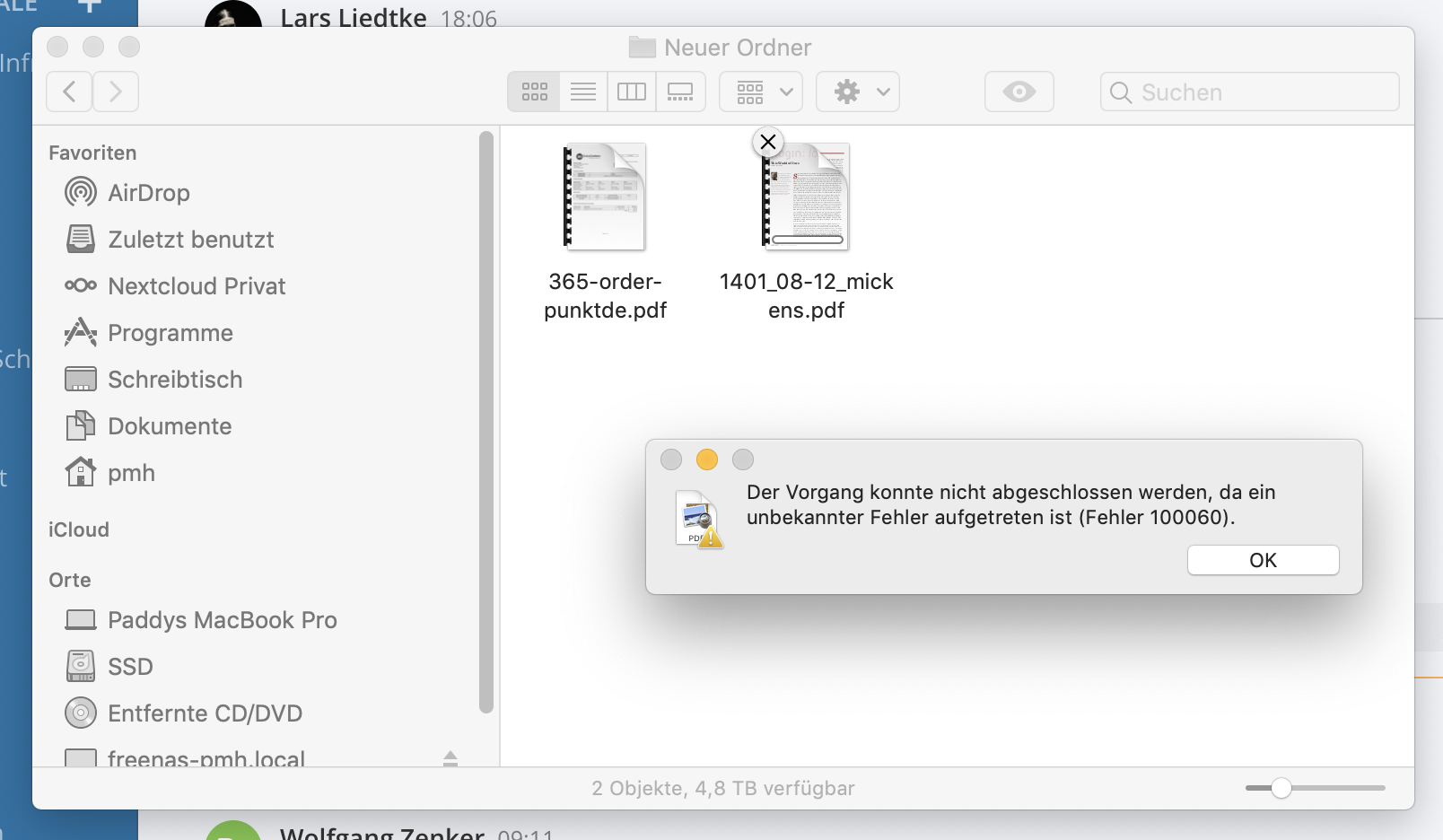Click the Dokumente icon
Image resolution: width=1443 pixels, height=840 pixels.
[x=81, y=425]
